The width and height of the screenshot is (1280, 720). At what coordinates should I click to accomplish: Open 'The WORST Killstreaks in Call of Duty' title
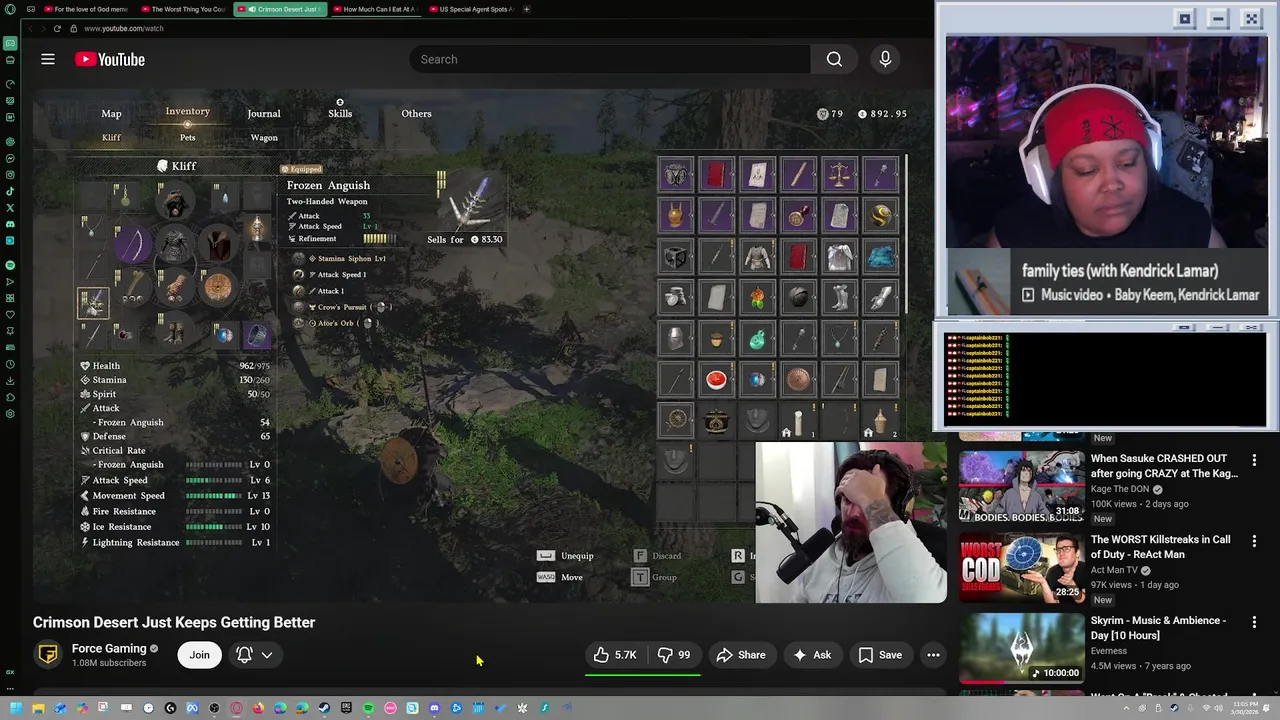tap(1160, 547)
